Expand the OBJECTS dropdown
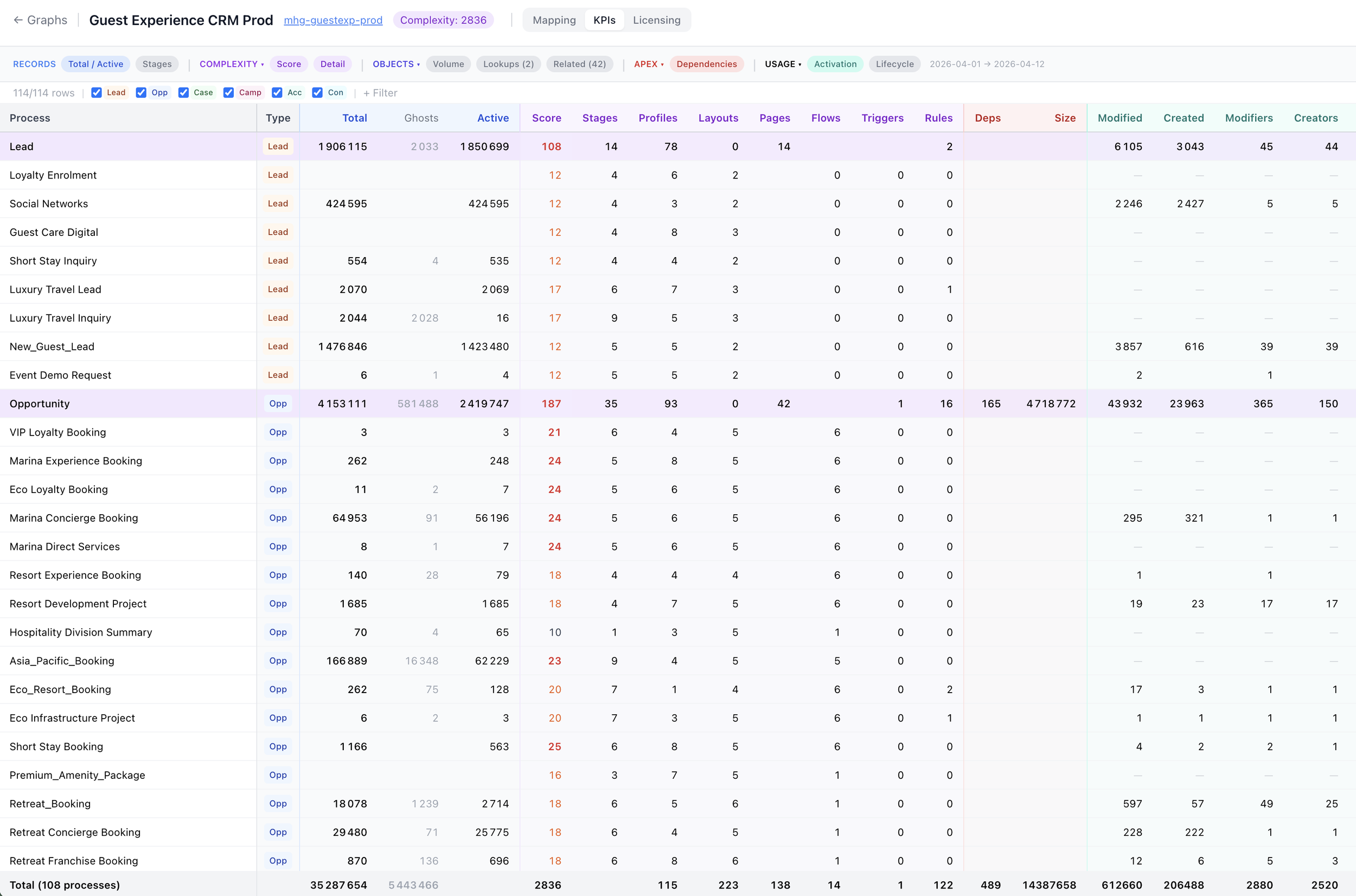 (395, 64)
